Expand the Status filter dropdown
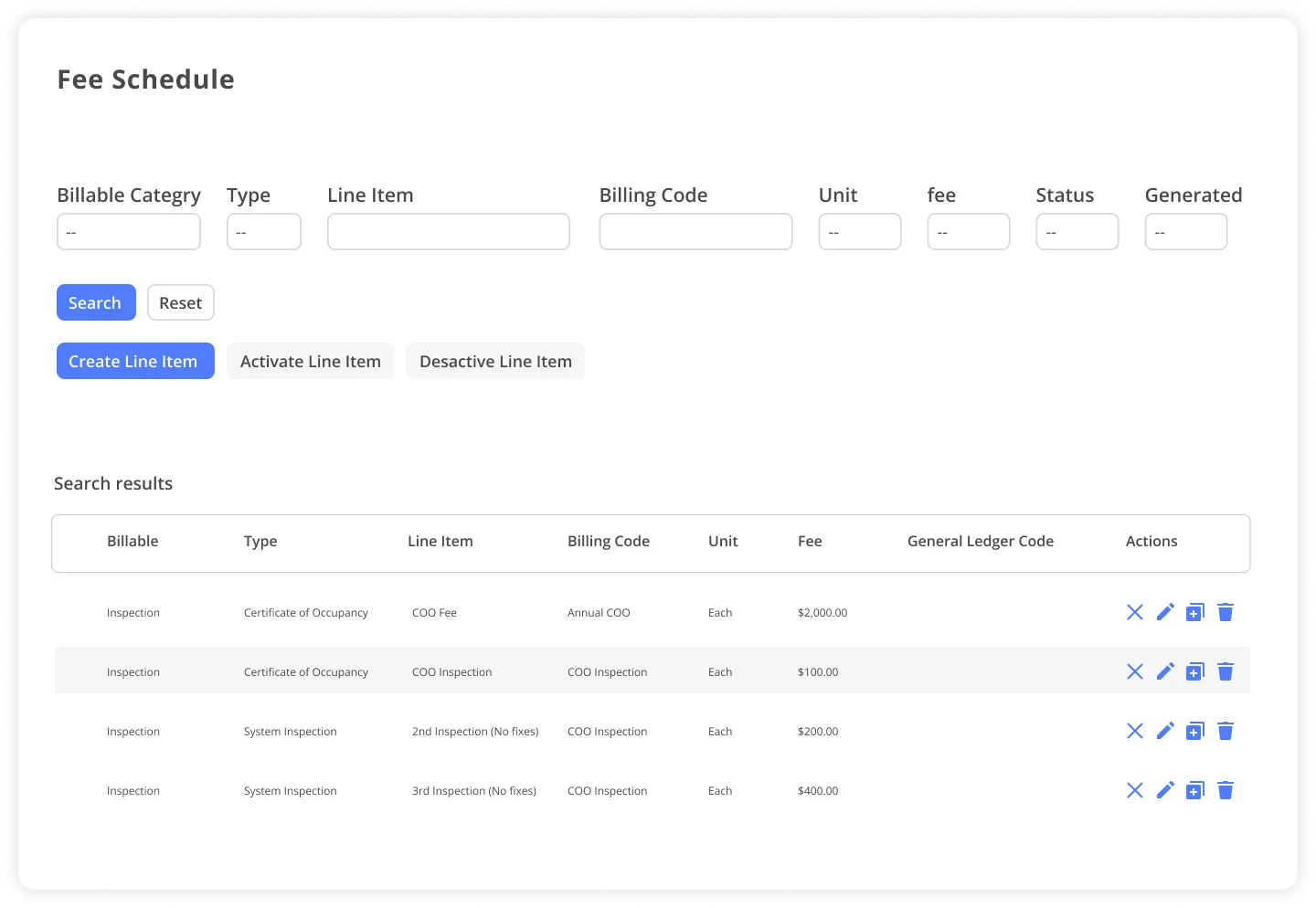 1077,232
